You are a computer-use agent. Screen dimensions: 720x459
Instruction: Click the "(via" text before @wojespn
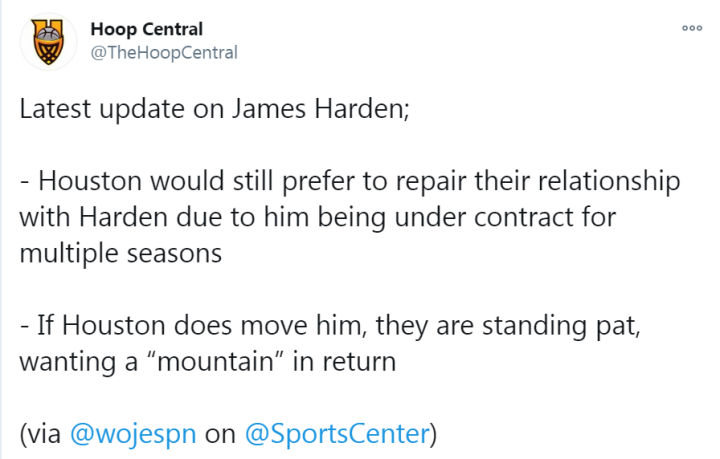[40, 435]
